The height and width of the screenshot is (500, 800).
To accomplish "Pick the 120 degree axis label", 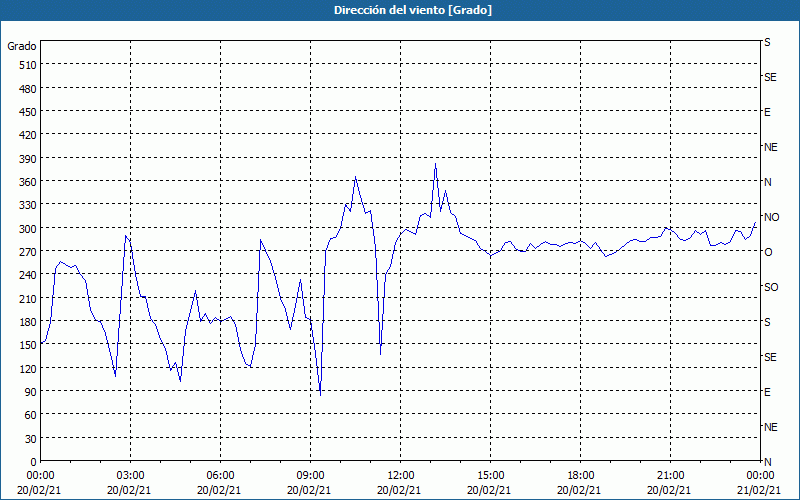I will point(29,368).
